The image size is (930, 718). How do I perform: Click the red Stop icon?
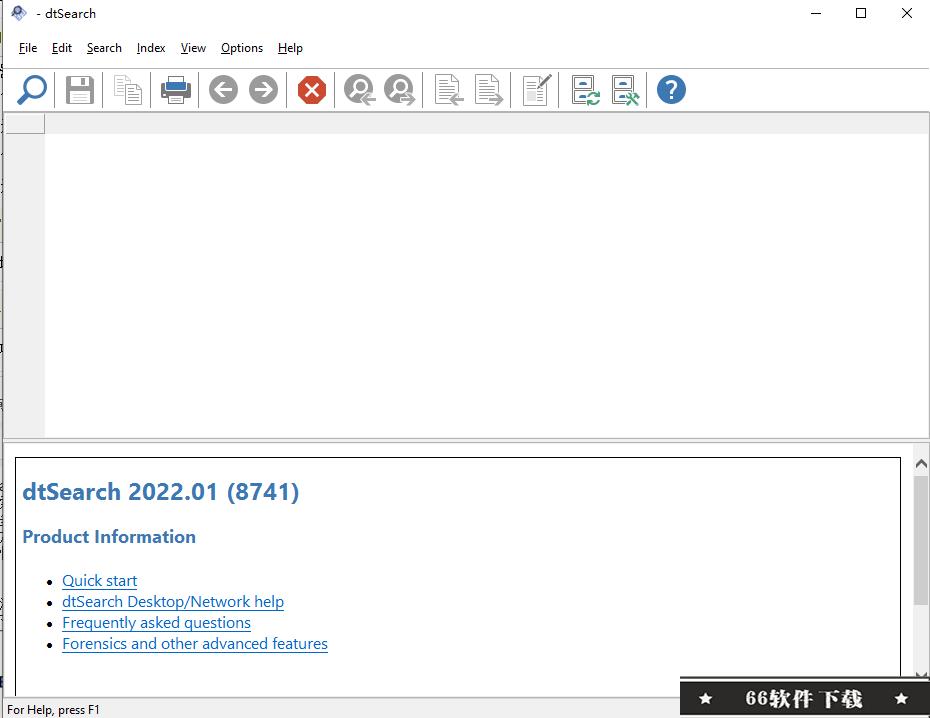[312, 90]
